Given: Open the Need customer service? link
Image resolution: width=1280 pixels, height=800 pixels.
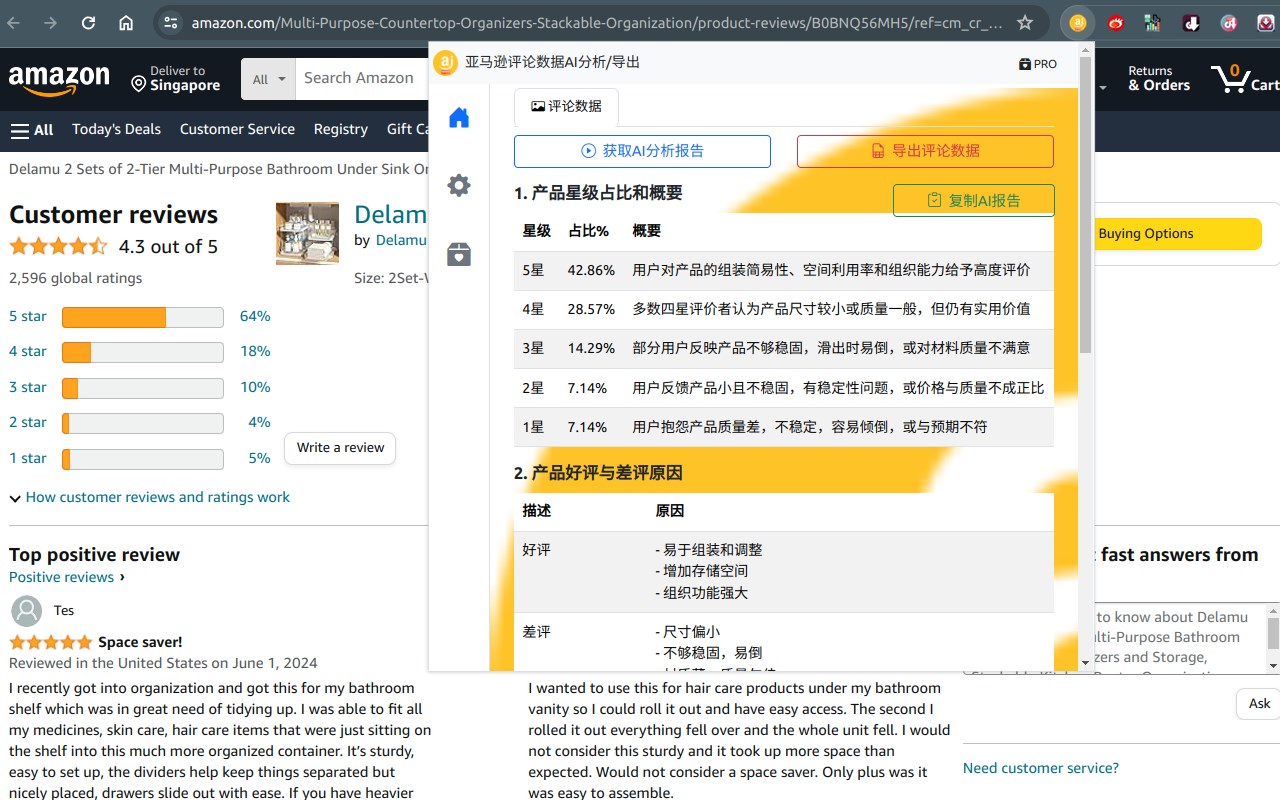Looking at the screenshot, I should 1041,768.
